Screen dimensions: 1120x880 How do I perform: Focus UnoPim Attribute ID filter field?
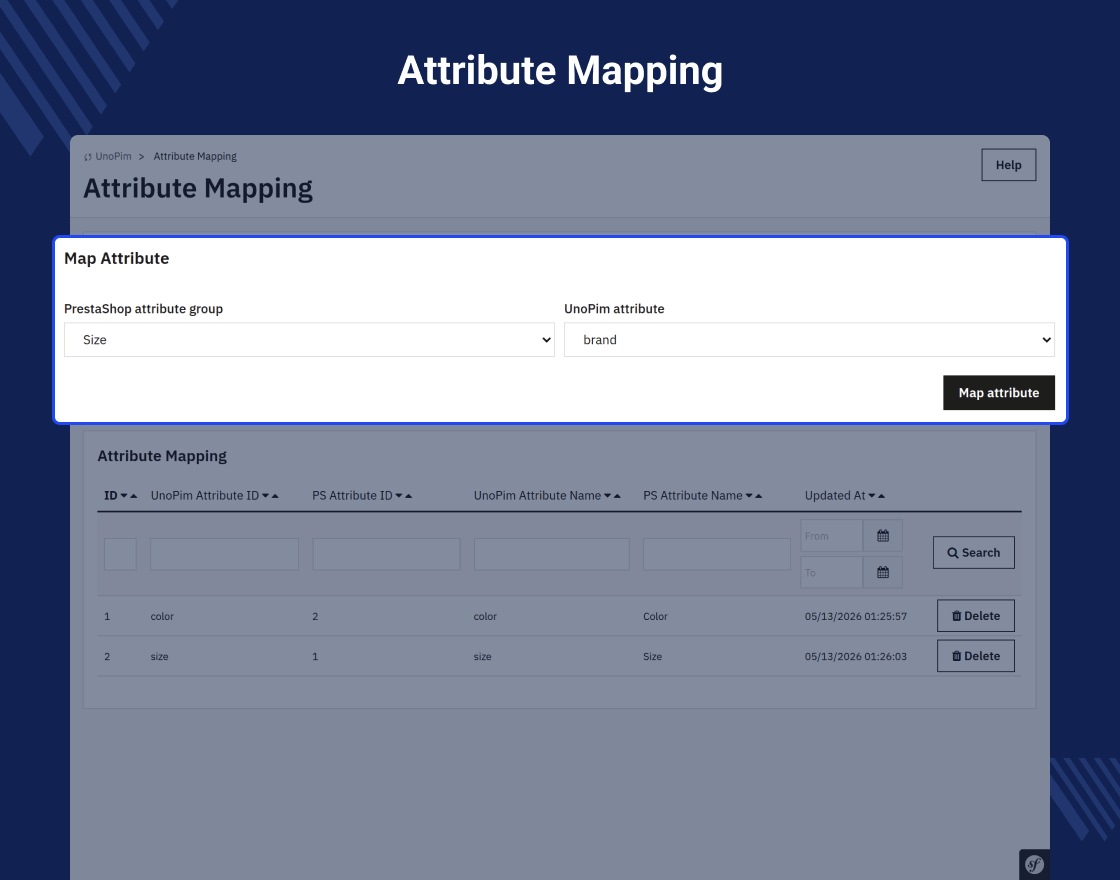(224, 554)
